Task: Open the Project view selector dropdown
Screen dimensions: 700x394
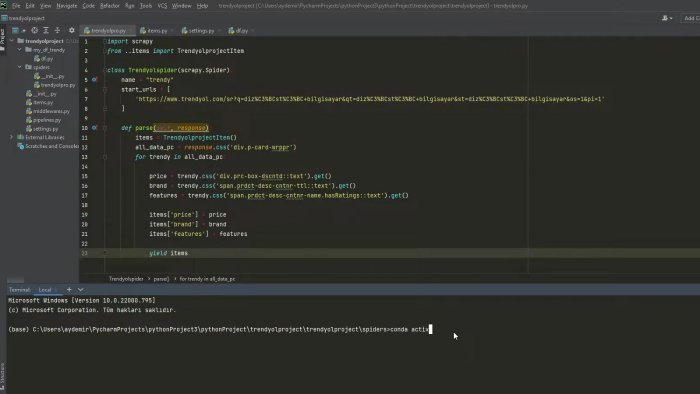Action: pyautogui.click(x=18, y=30)
